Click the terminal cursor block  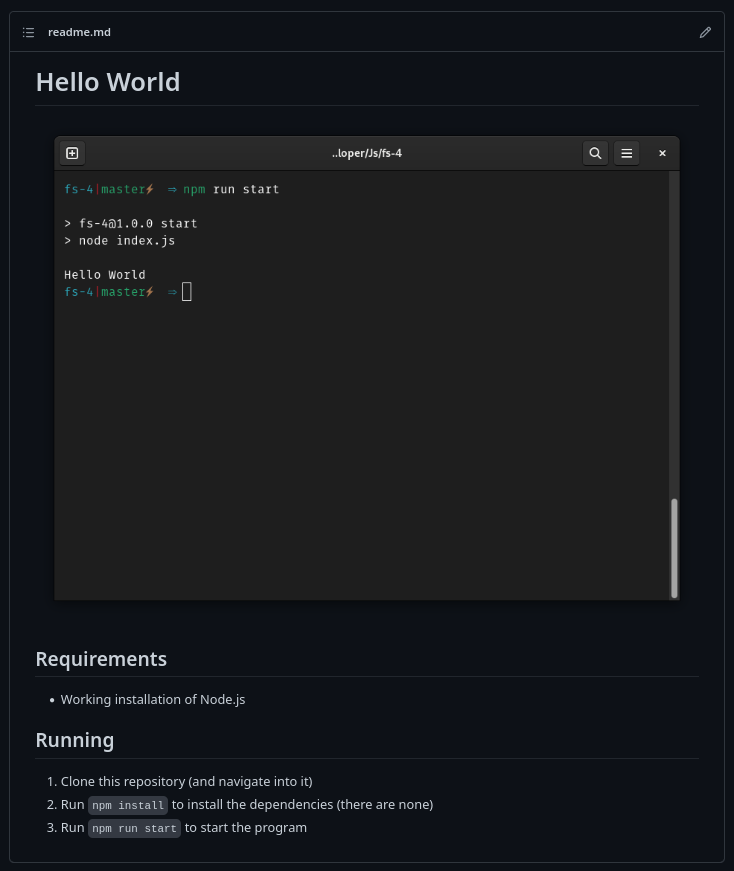point(187,292)
